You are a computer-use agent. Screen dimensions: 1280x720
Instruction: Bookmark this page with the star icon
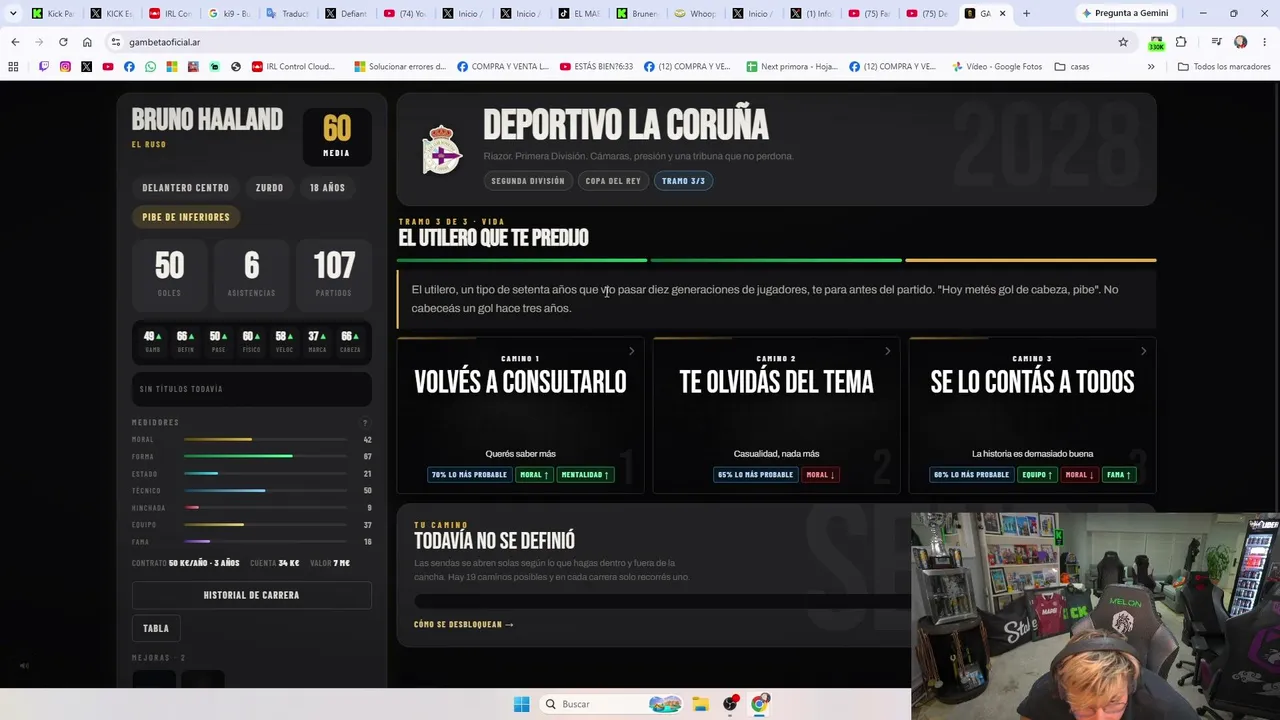tap(1123, 42)
